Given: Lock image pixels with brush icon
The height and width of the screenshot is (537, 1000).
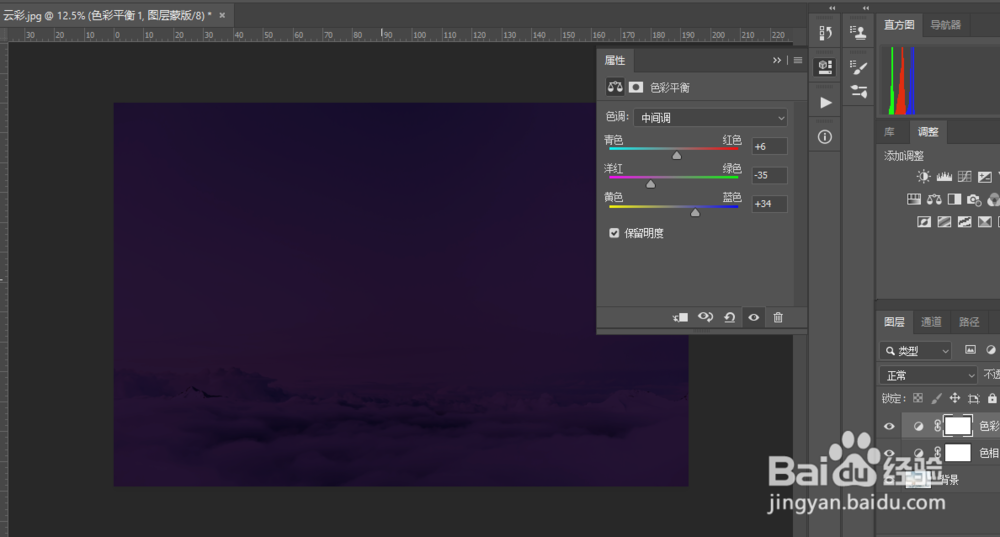Looking at the screenshot, I should tap(936, 399).
